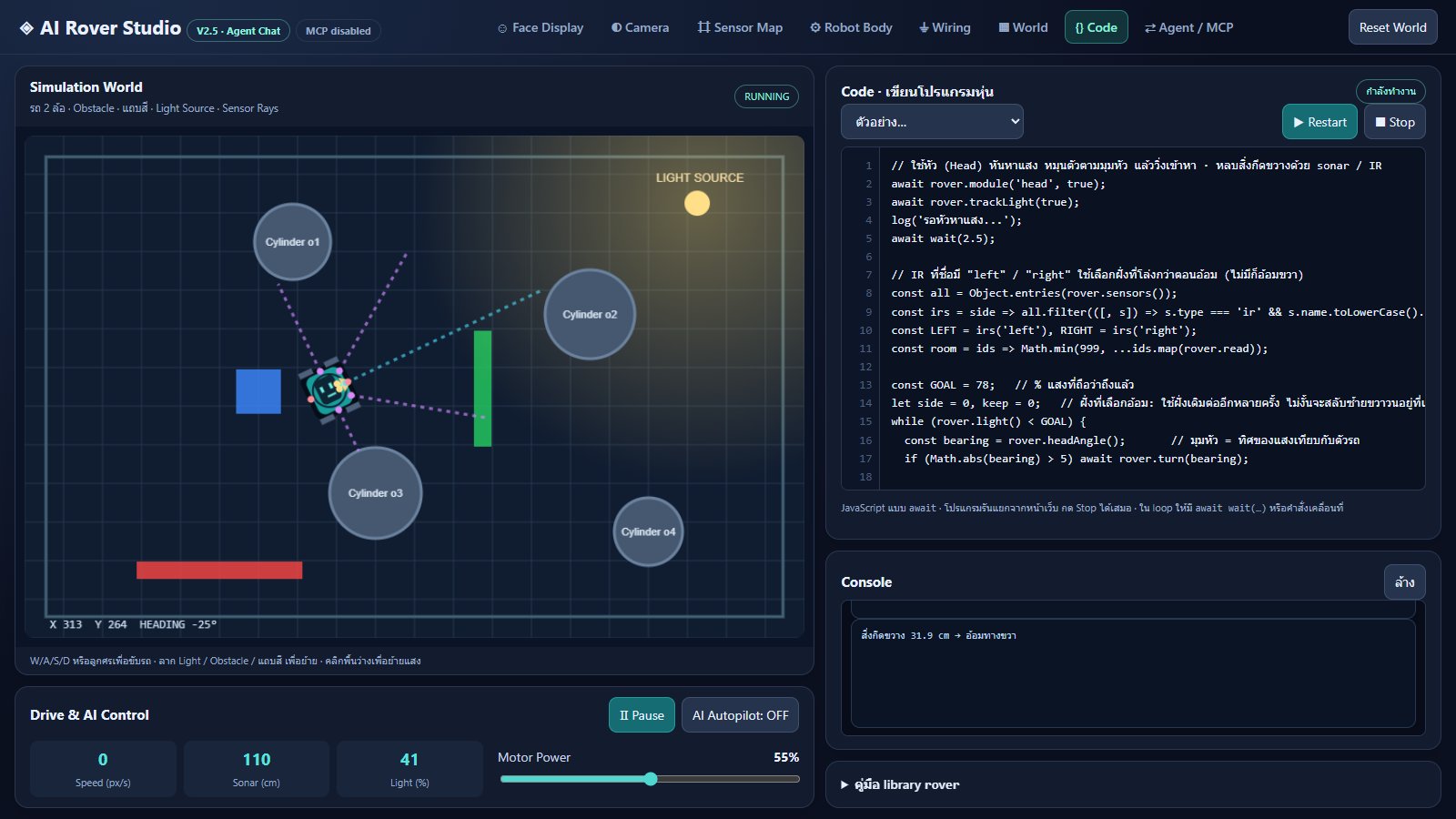1456x819 pixels.
Task: Click the กำลังทำงาน status badge
Action: pyautogui.click(x=1390, y=91)
